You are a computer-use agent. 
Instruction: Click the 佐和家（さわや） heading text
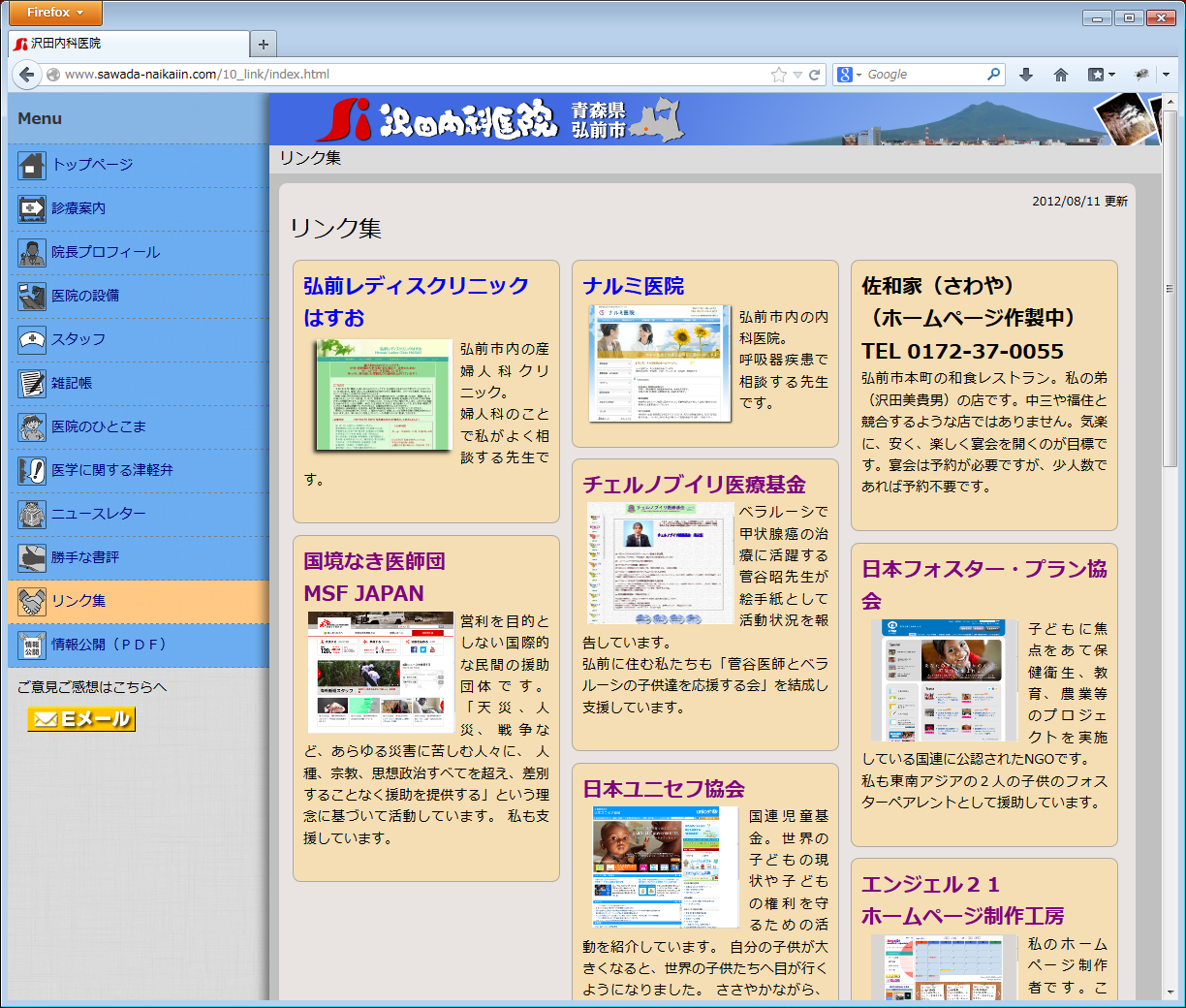tap(938, 286)
